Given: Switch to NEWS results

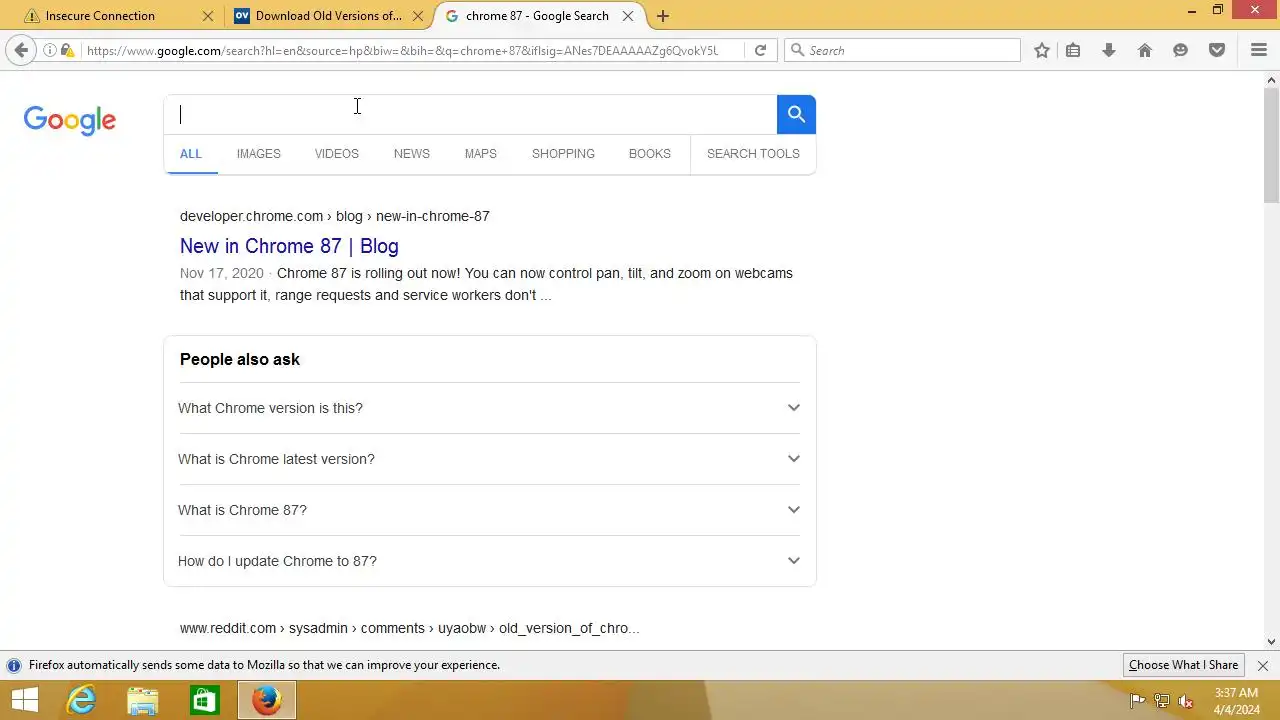Looking at the screenshot, I should pyautogui.click(x=412, y=154).
